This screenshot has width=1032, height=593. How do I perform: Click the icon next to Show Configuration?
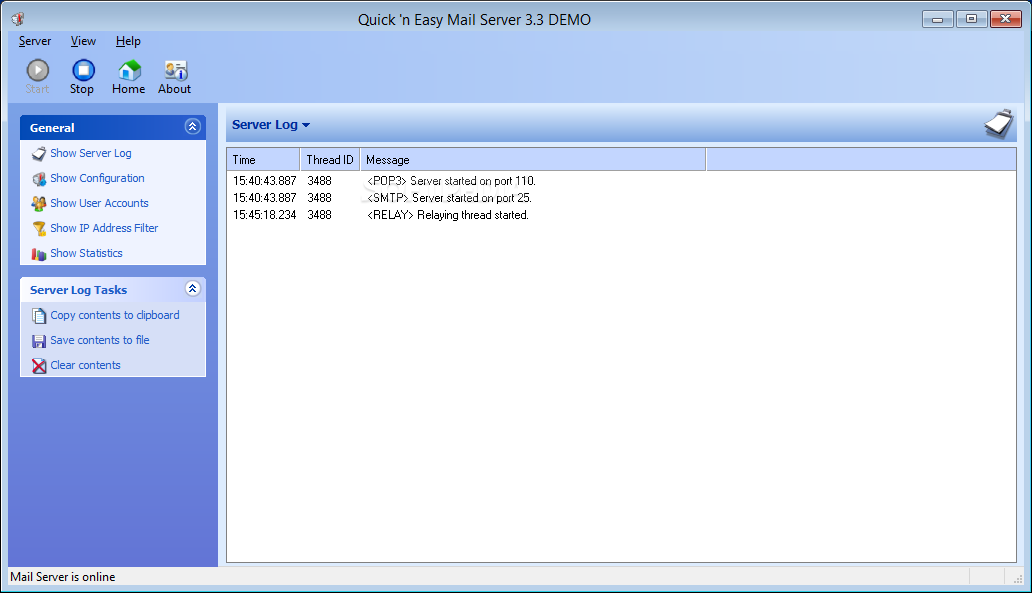pyautogui.click(x=39, y=178)
